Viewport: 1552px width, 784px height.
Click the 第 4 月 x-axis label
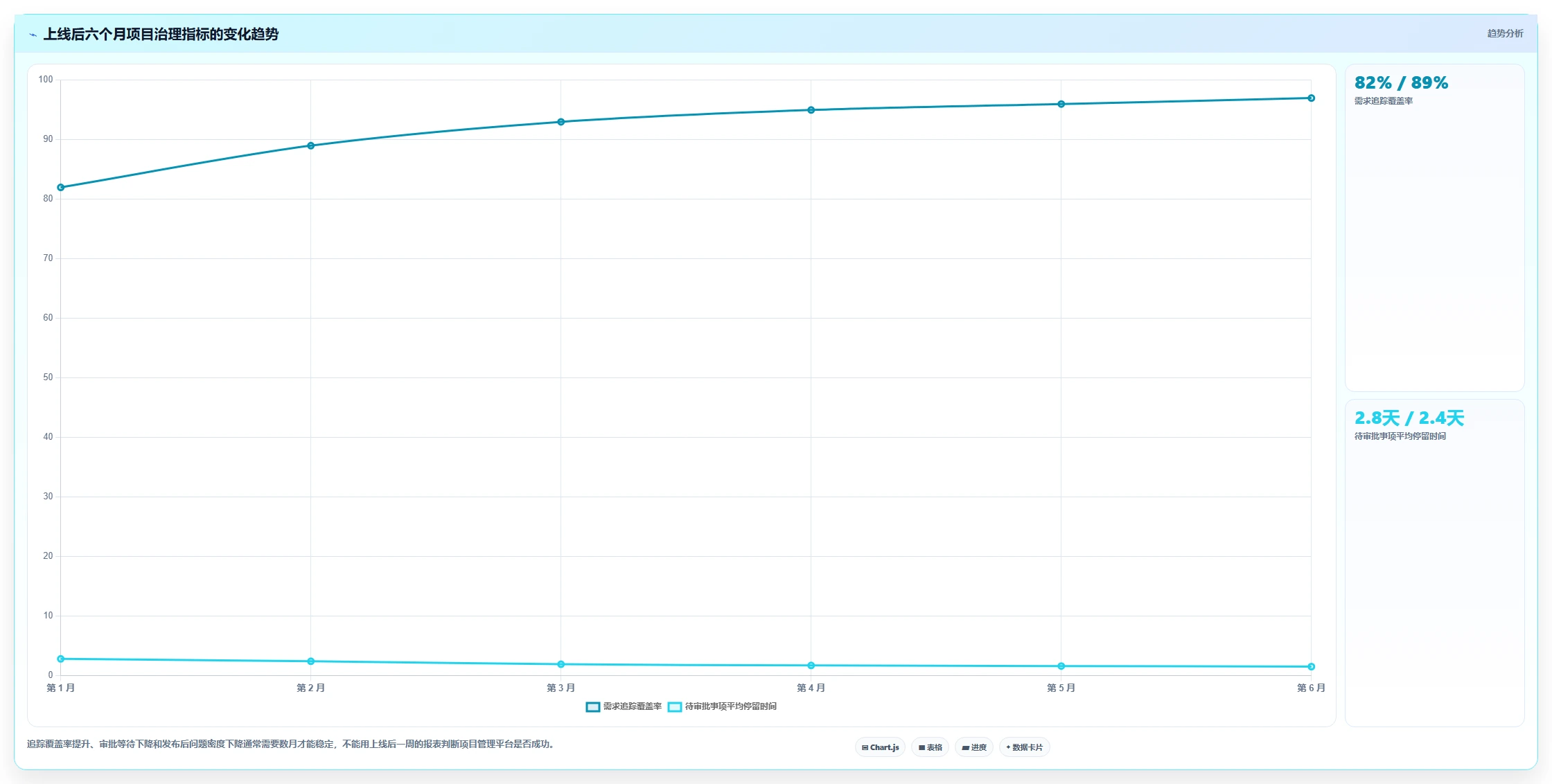pyautogui.click(x=811, y=688)
